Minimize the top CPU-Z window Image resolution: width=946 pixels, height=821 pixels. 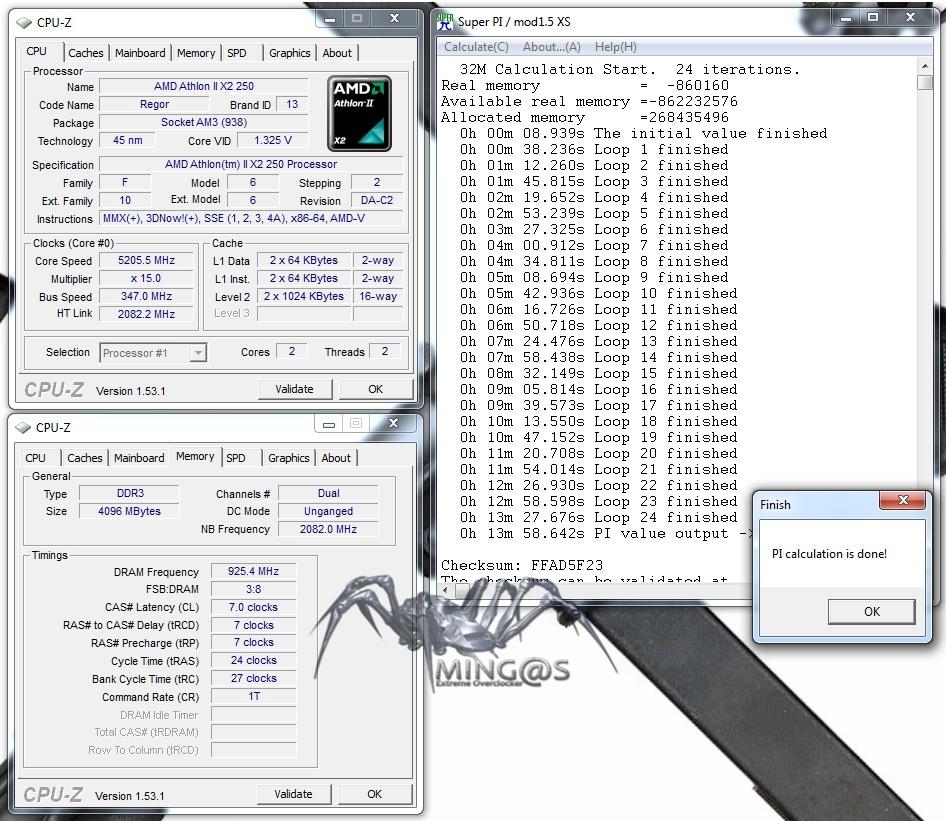[330, 19]
